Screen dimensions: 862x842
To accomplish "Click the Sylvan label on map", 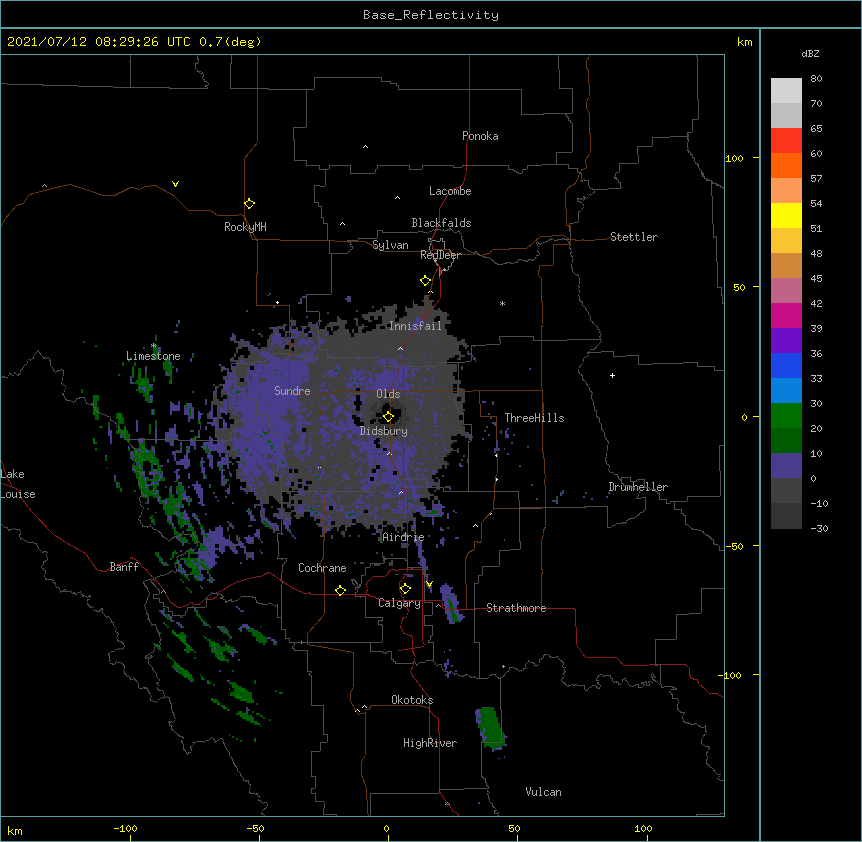I will pos(390,245).
